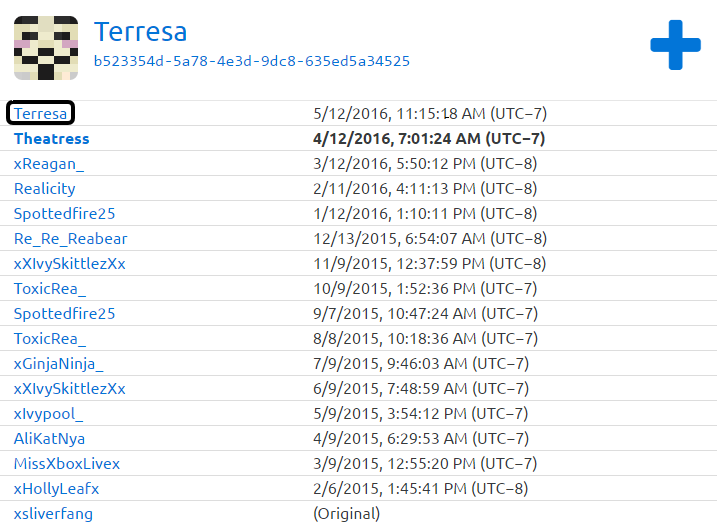Open the Realicity name link
The height and width of the screenshot is (524, 717).
pos(44,189)
